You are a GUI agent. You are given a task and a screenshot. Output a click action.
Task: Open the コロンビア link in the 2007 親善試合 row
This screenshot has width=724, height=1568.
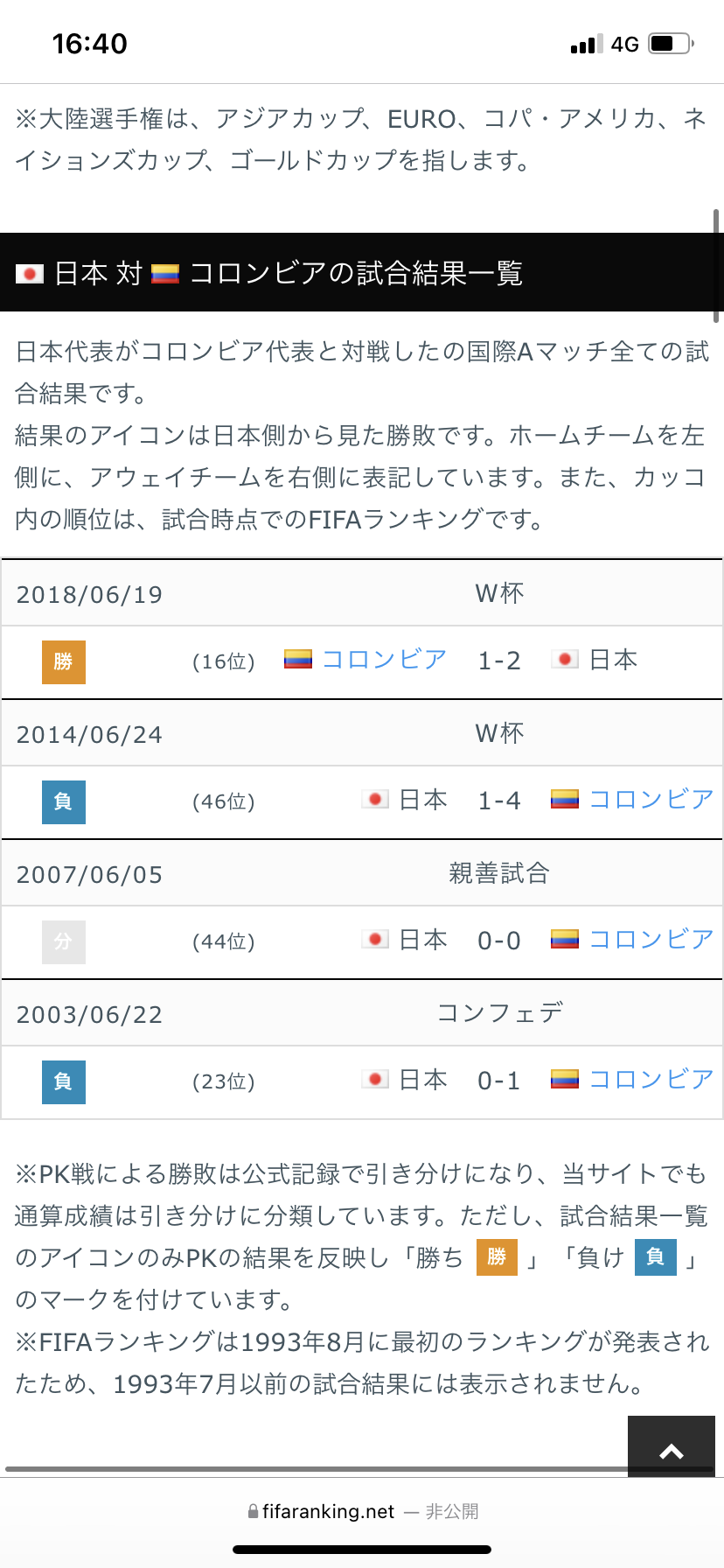click(x=651, y=940)
